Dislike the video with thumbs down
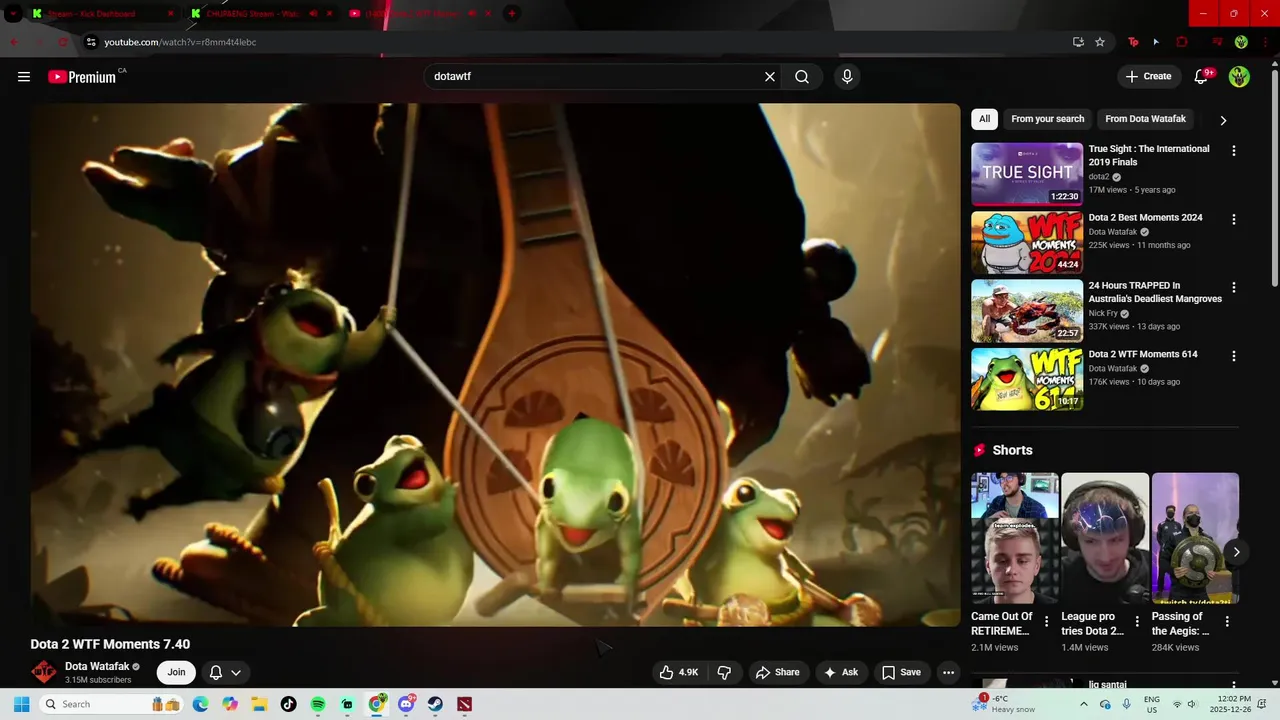 [x=725, y=672]
